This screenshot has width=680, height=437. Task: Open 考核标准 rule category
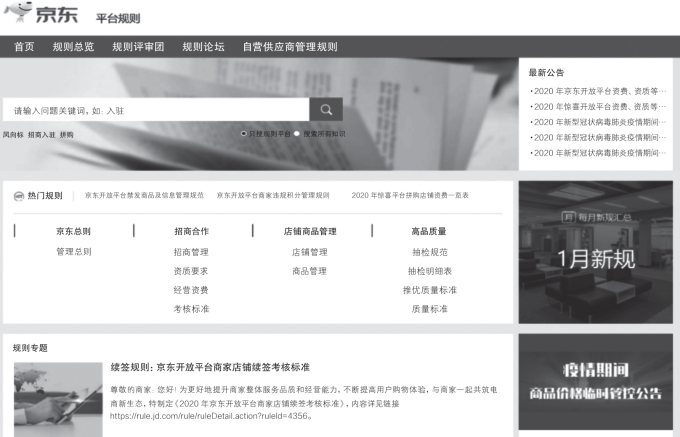(x=191, y=309)
